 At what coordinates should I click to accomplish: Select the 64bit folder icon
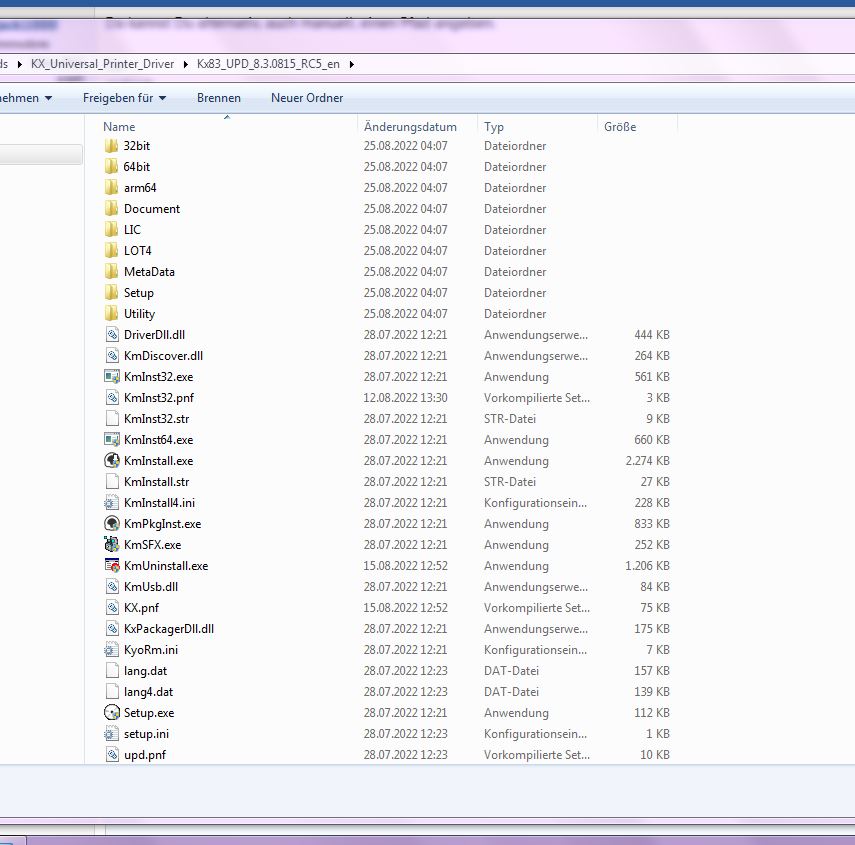click(x=111, y=166)
